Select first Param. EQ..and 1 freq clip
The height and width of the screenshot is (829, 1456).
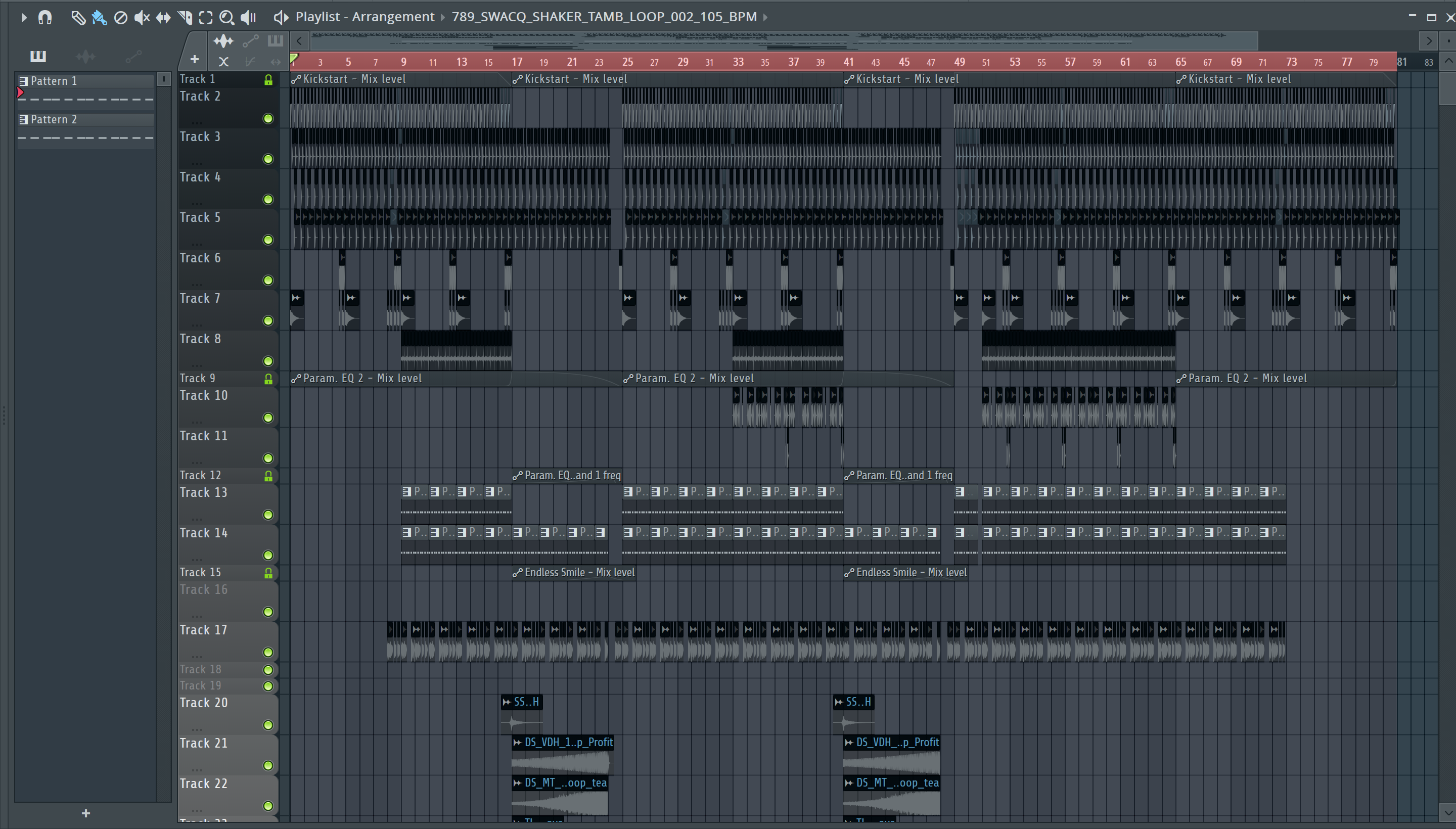click(x=567, y=476)
